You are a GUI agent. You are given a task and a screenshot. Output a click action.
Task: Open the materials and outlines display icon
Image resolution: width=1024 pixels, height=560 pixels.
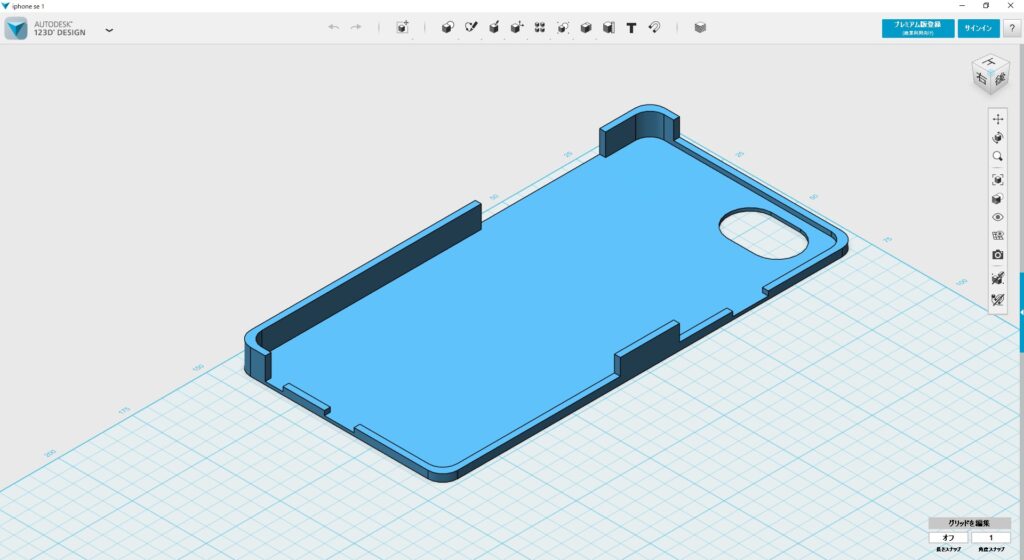[x=998, y=198]
